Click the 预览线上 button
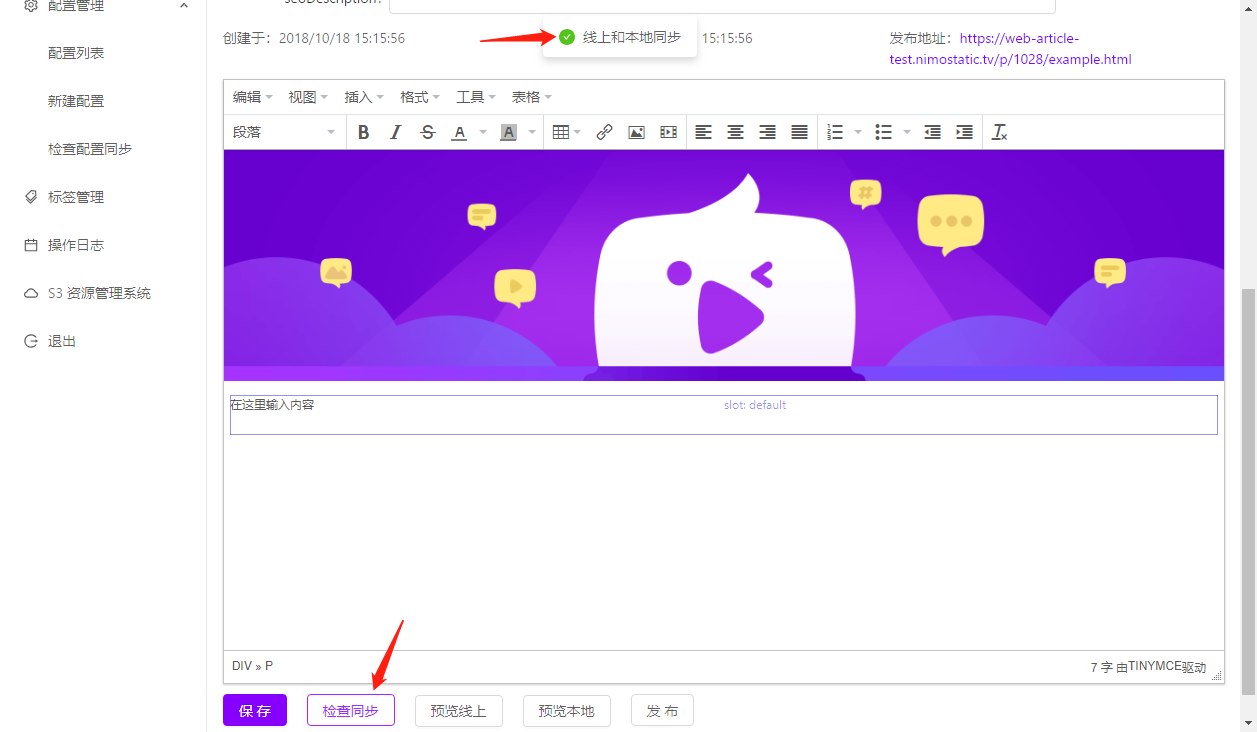1257x732 pixels. (x=458, y=711)
